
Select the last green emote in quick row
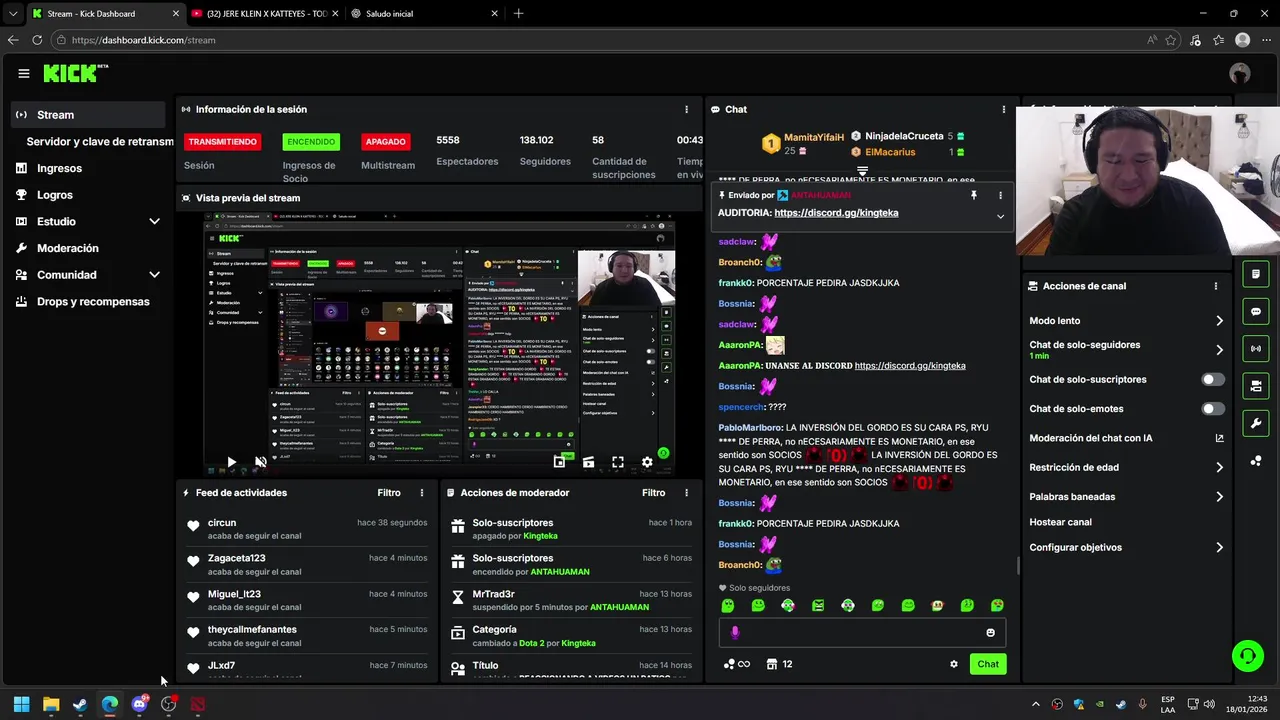point(997,605)
